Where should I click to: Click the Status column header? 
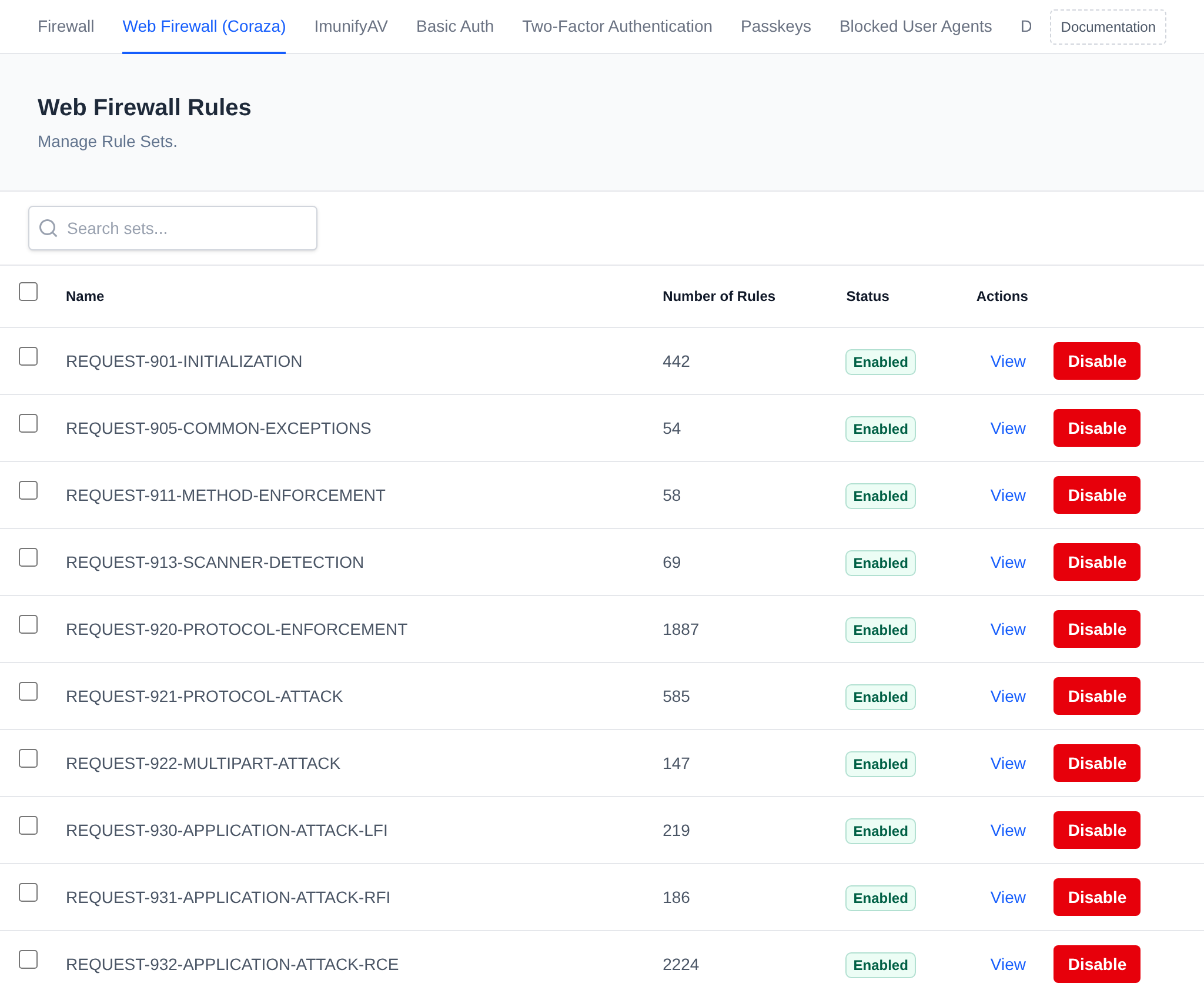click(868, 296)
